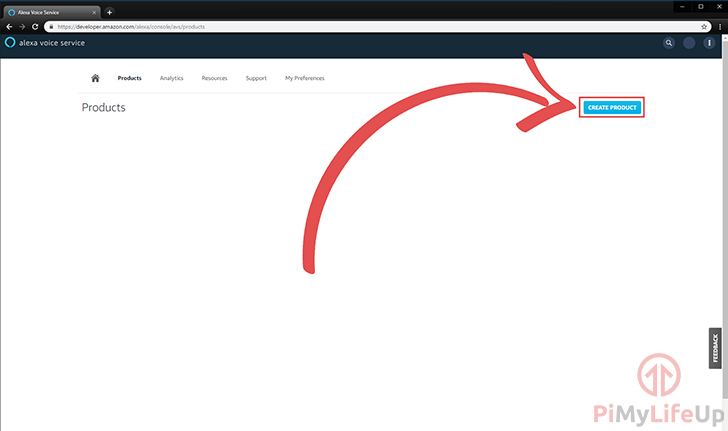Open the user profile avatar
Viewport: 728px width, 431px height.
coord(689,43)
